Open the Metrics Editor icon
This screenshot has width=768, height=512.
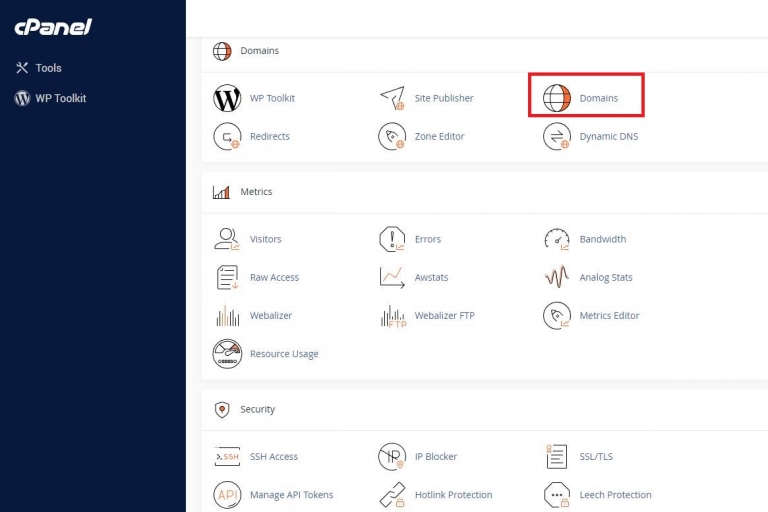point(557,316)
